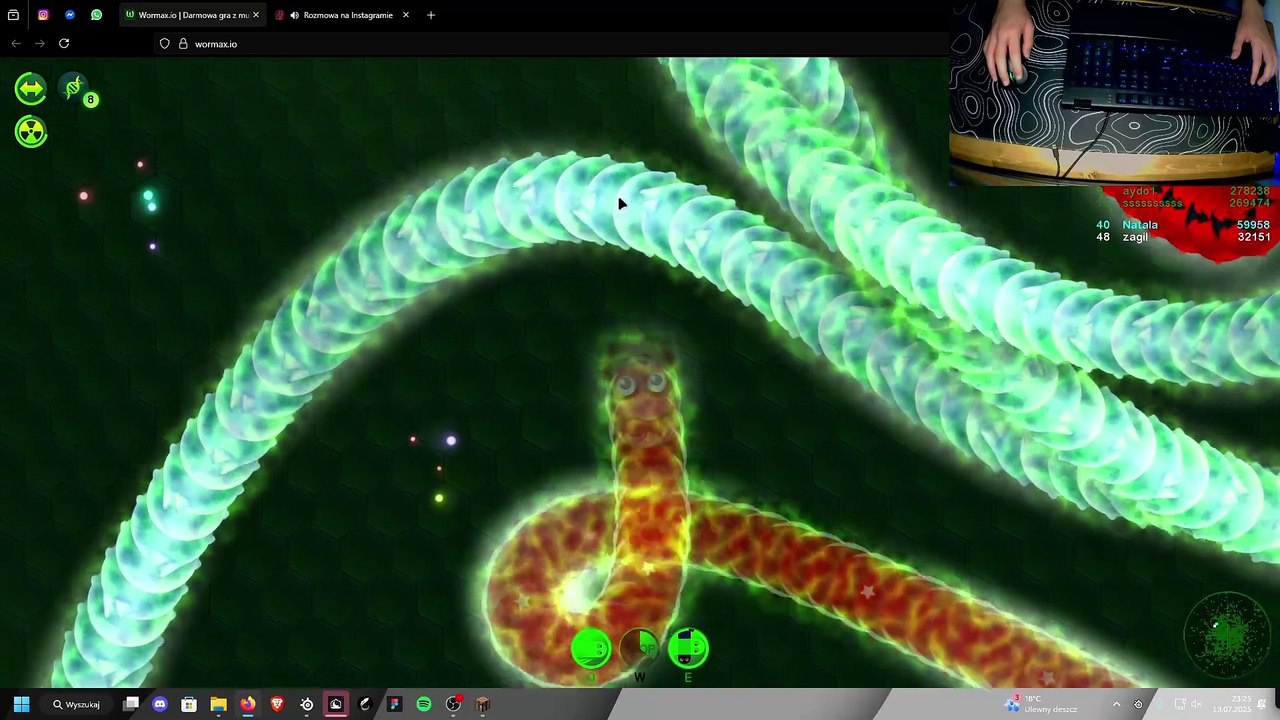The width and height of the screenshot is (1280, 720).
Task: Open Spotify from the taskbar
Action: (x=424, y=704)
